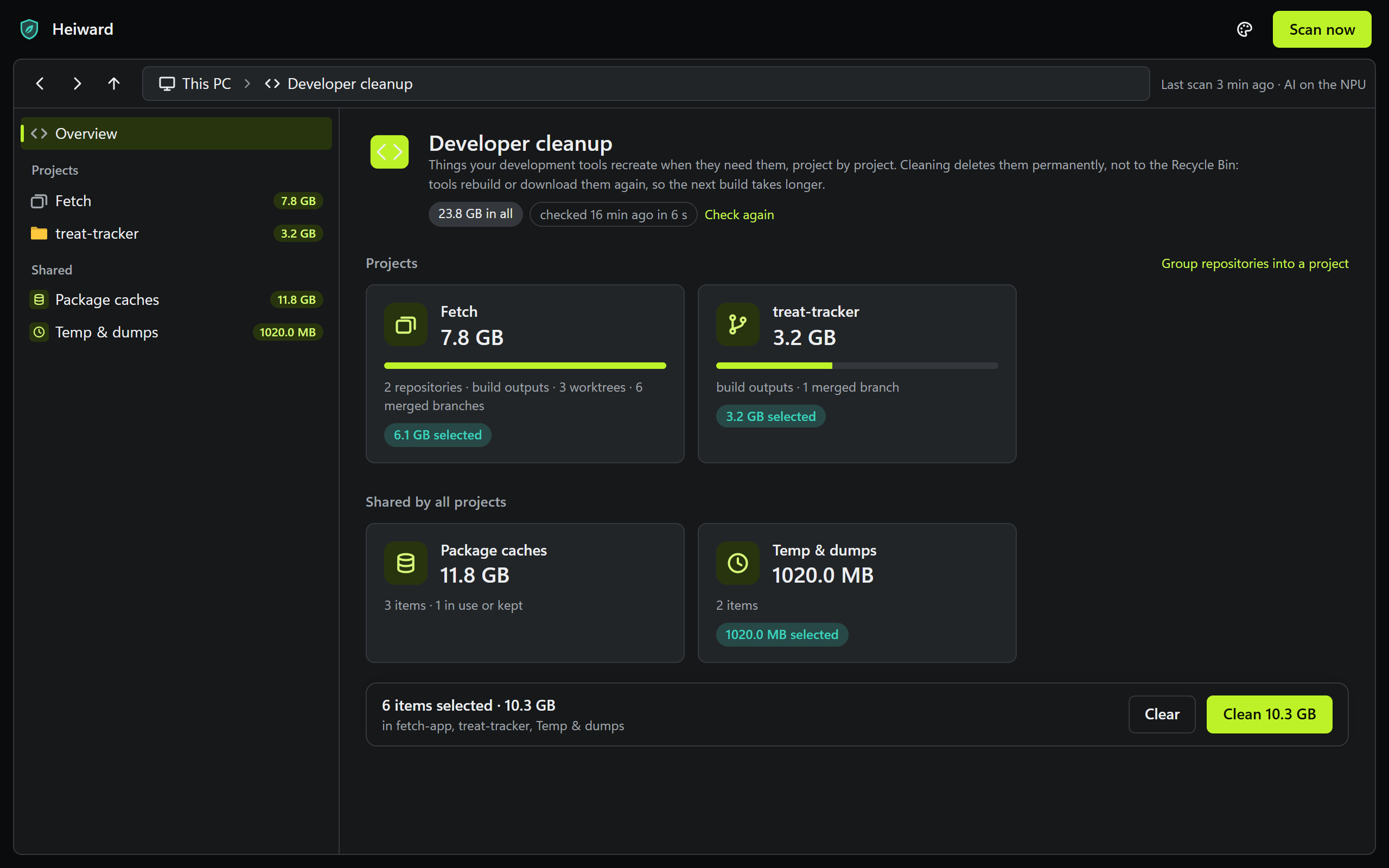Select the Overview sidebar item

click(176, 134)
